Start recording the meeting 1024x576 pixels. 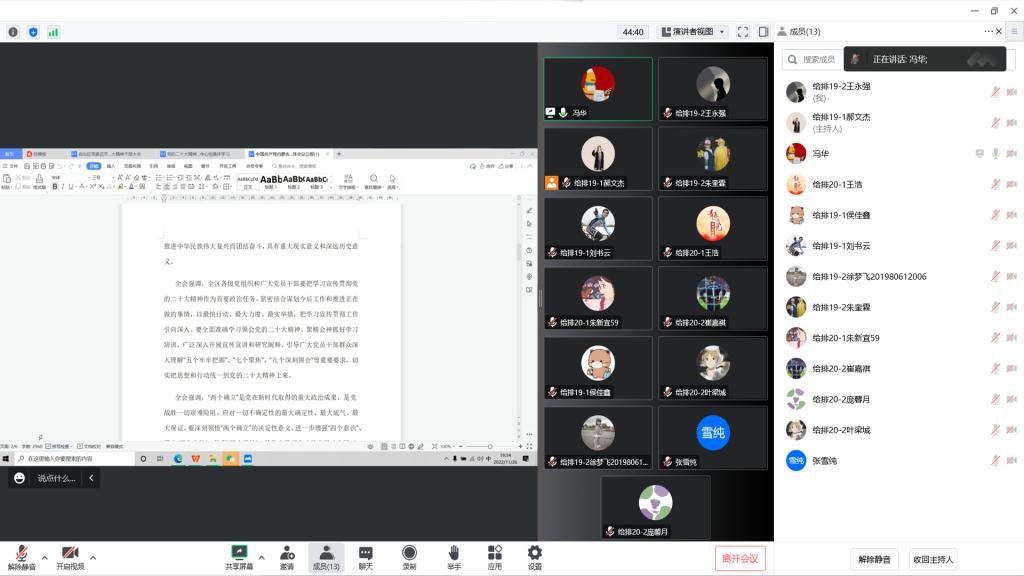[409, 553]
